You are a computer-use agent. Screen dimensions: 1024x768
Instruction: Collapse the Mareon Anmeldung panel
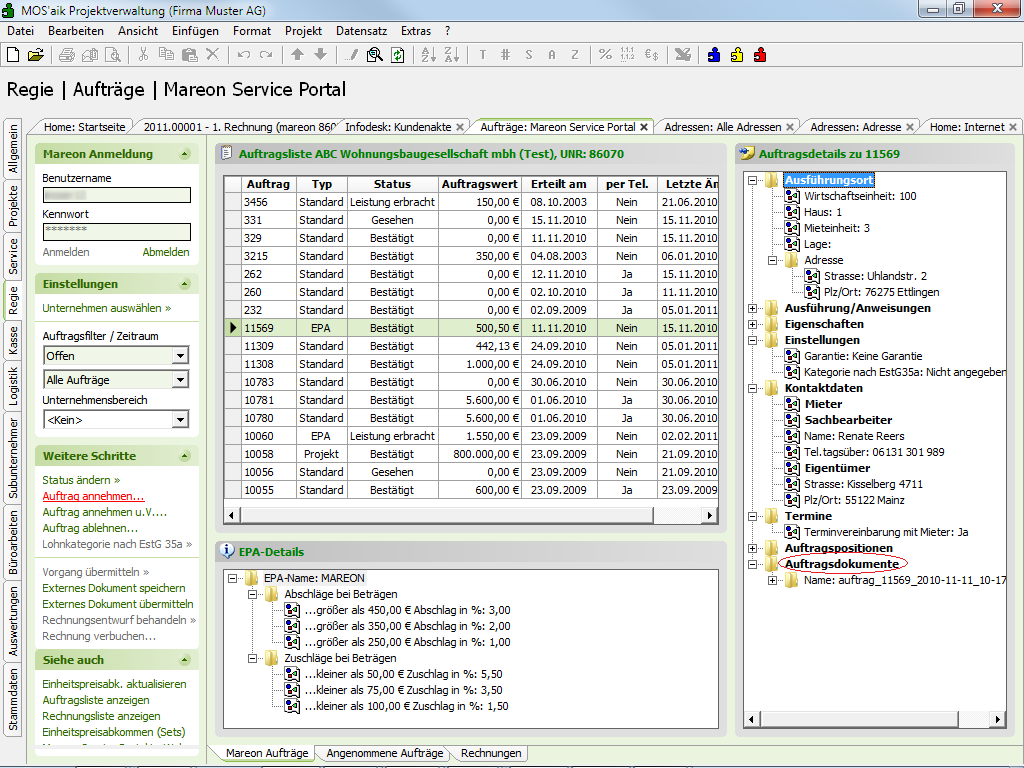point(185,154)
